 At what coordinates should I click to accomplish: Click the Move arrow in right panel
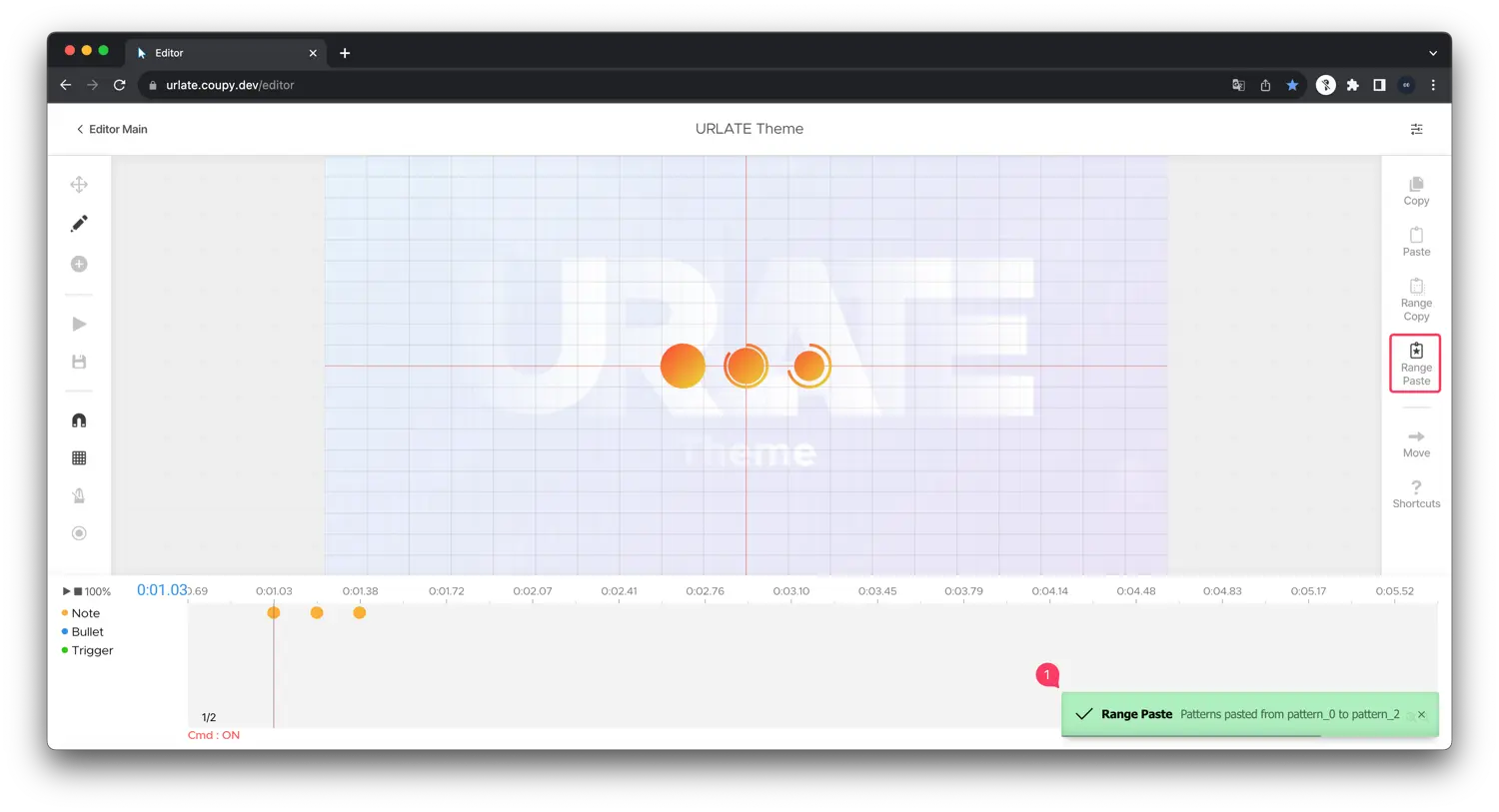tap(1416, 442)
